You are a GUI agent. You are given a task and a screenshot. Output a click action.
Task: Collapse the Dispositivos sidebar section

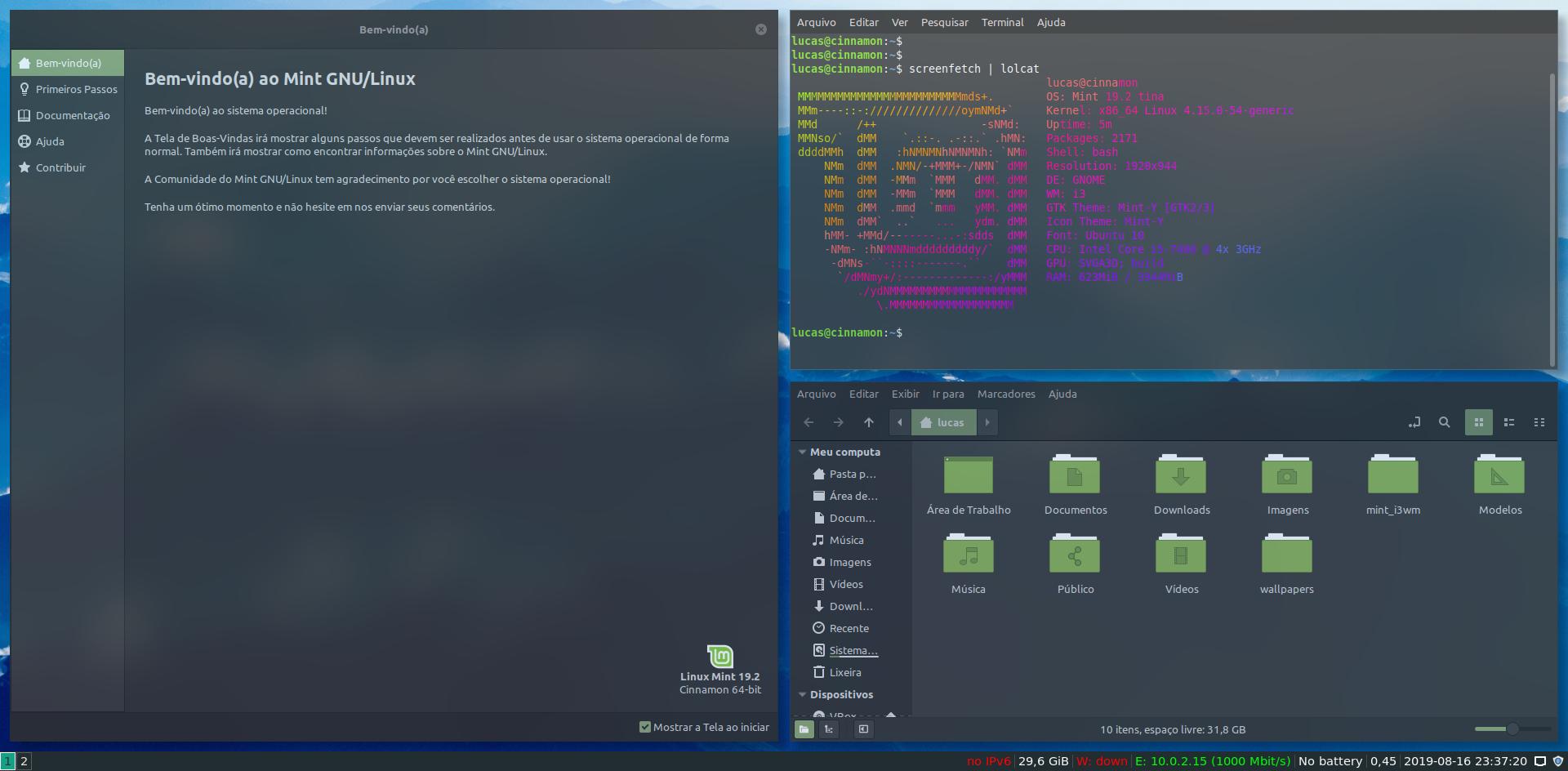click(x=803, y=694)
